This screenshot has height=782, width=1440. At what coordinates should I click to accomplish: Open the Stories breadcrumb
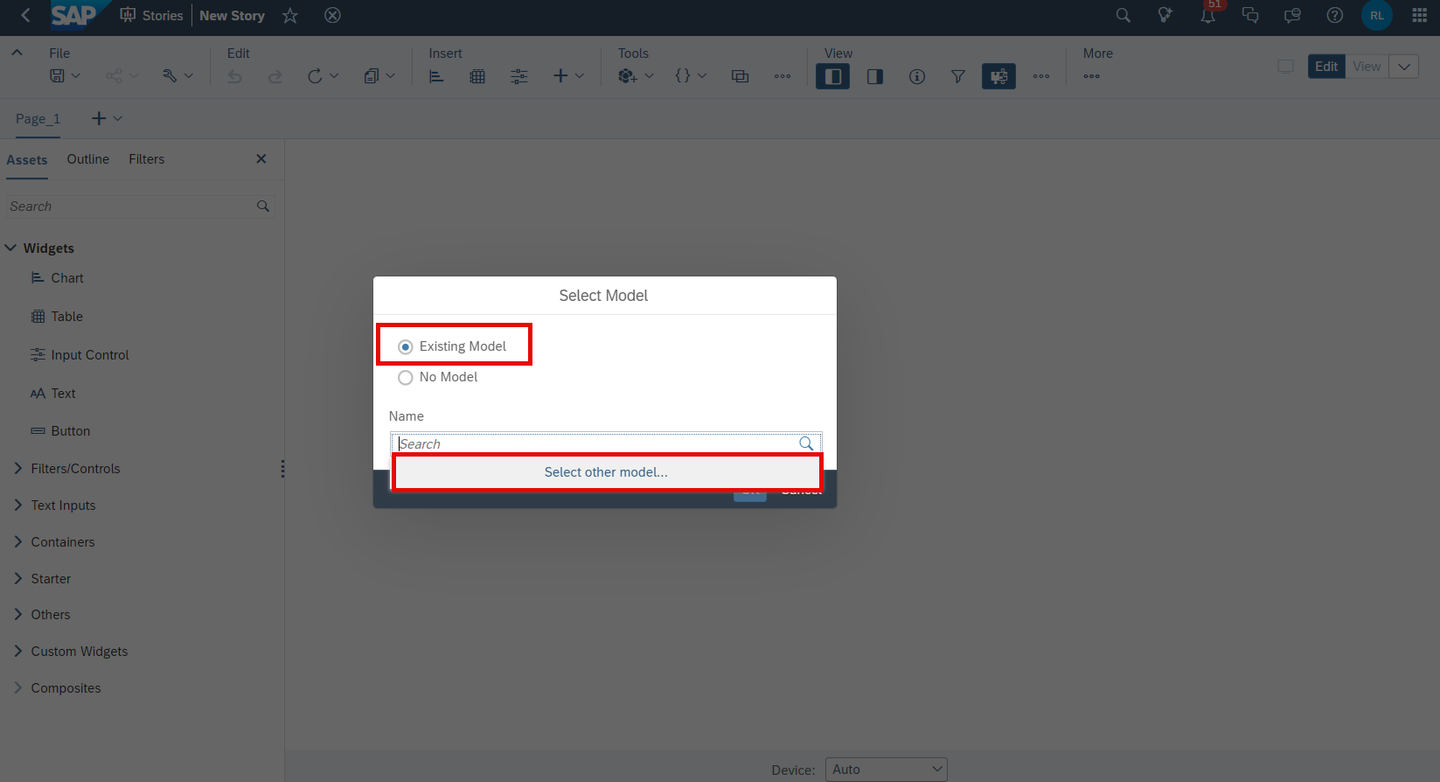click(x=152, y=15)
